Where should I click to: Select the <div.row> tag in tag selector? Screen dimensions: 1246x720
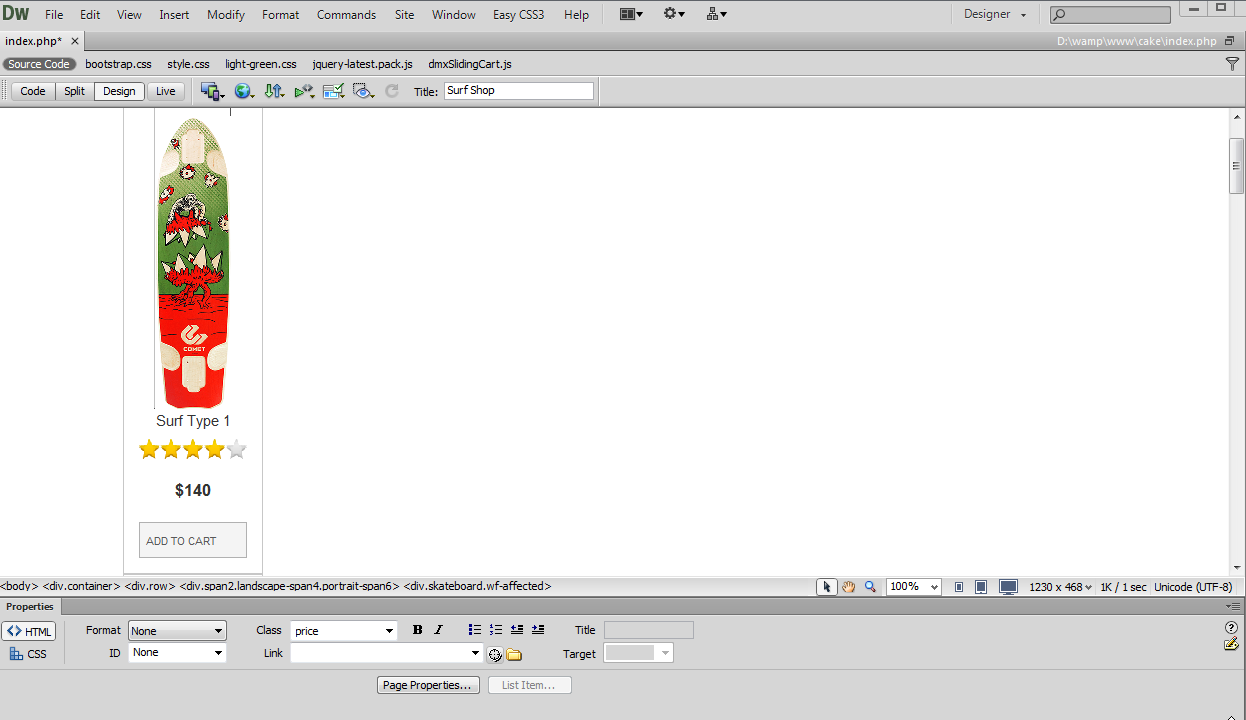pyautogui.click(x=150, y=587)
